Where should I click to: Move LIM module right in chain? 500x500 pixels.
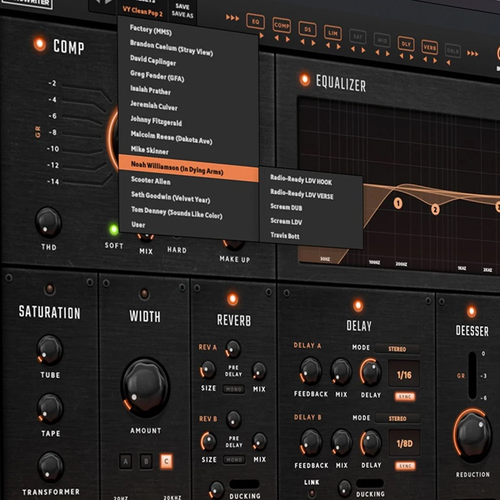[339, 47]
